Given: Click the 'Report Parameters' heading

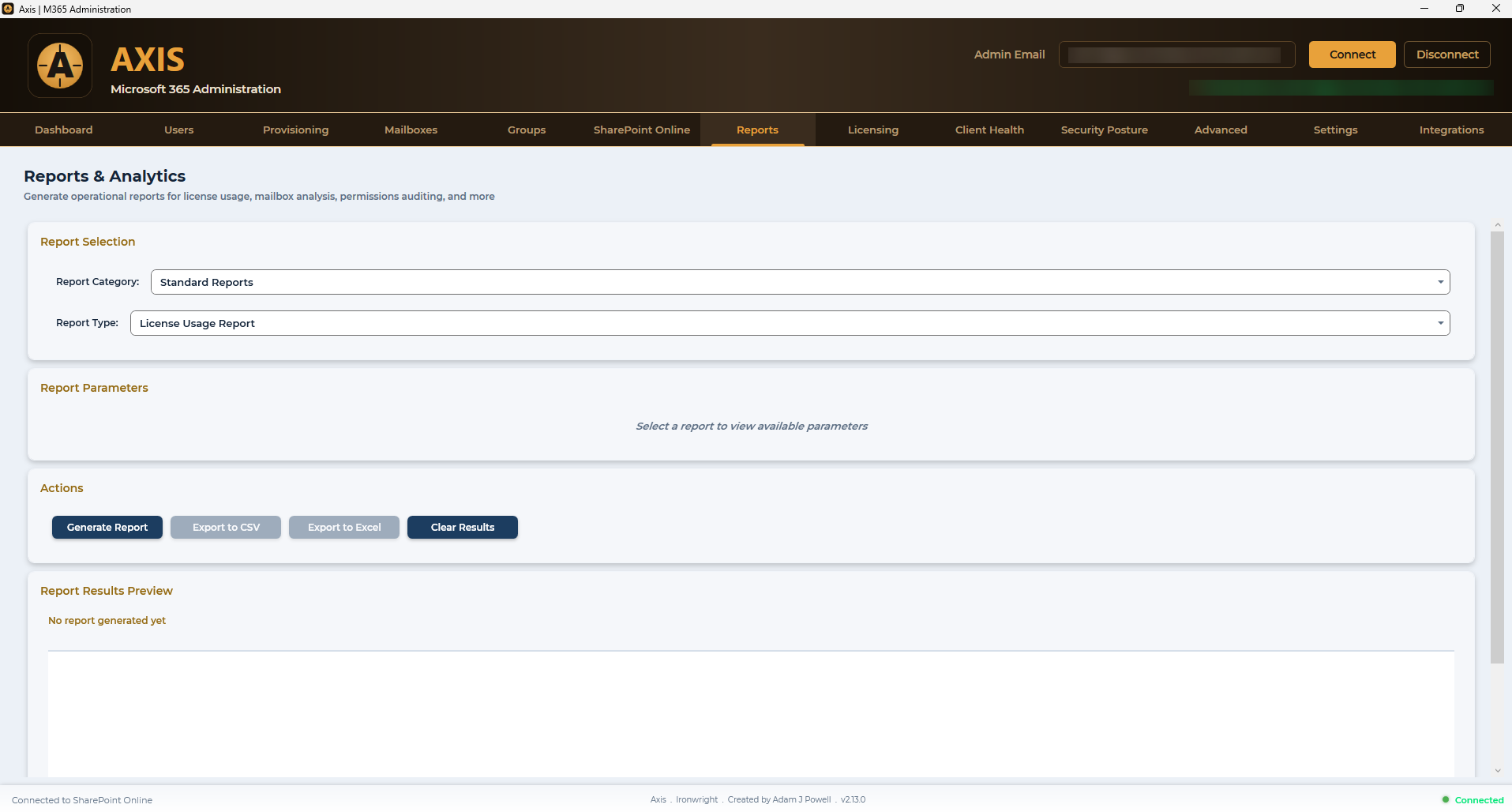Looking at the screenshot, I should pyautogui.click(x=94, y=388).
